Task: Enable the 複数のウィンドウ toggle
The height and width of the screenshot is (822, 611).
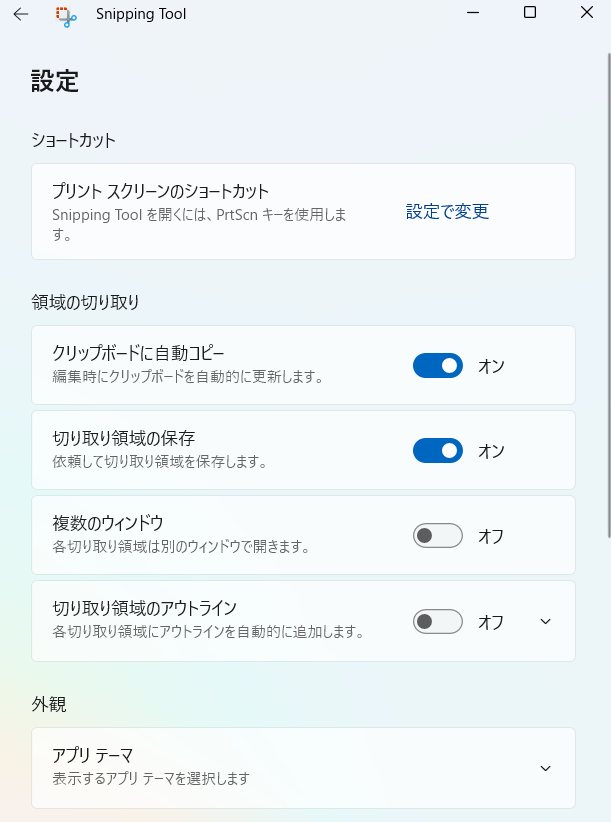Action: (x=438, y=536)
